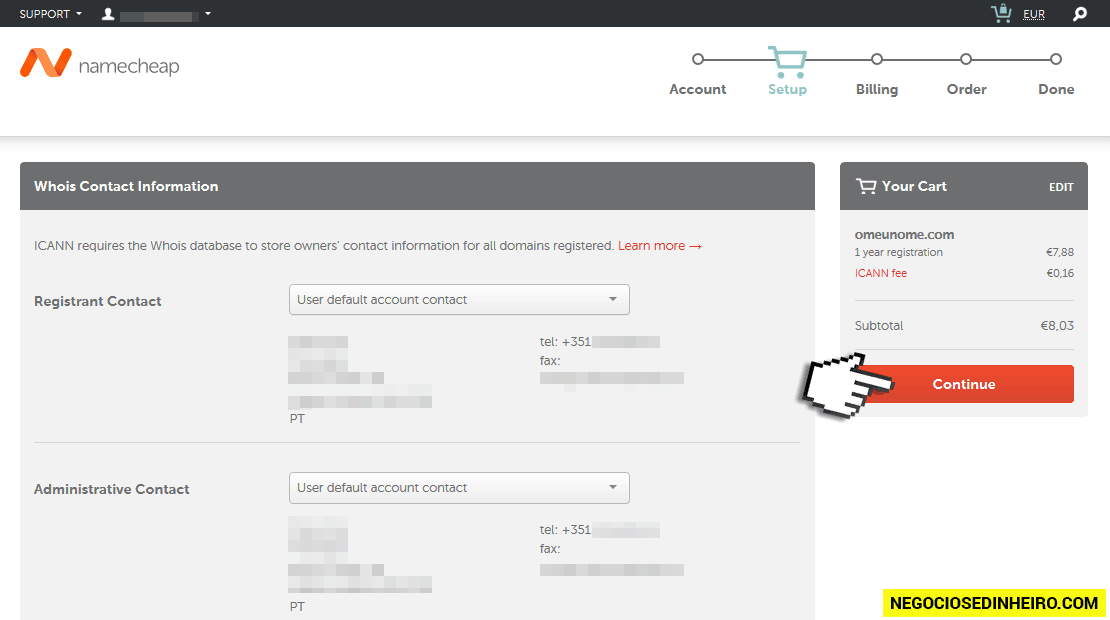Image resolution: width=1110 pixels, height=620 pixels.
Task: Open the EUR currency selector
Action: pos(1034,14)
